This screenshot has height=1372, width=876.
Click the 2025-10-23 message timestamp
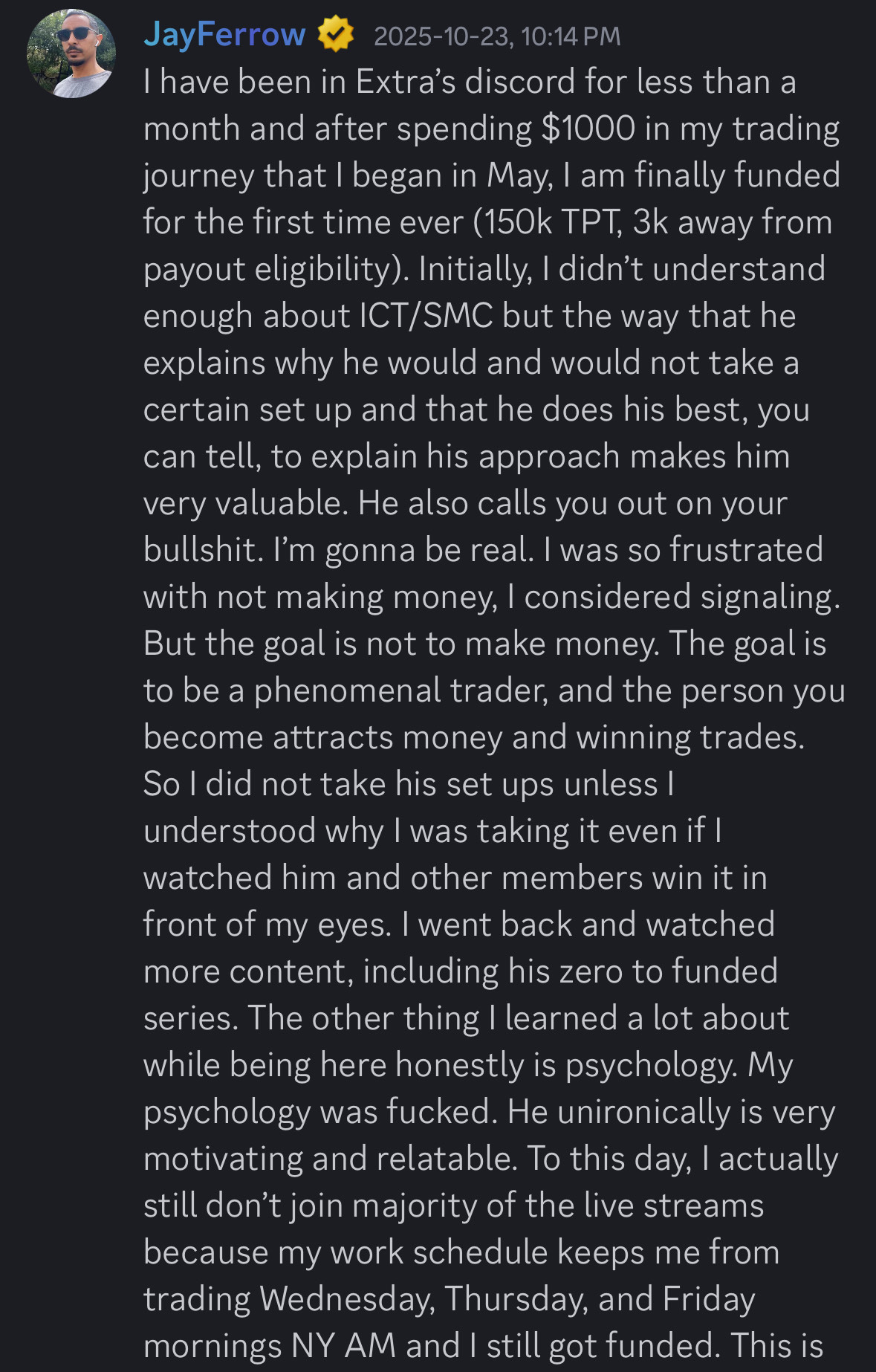496,36
